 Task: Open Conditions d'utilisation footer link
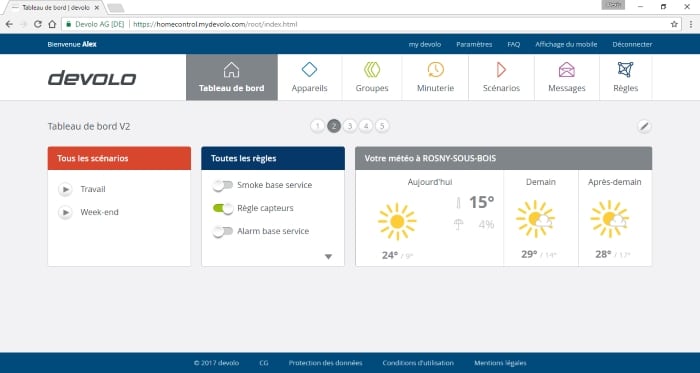pyautogui.click(x=418, y=363)
